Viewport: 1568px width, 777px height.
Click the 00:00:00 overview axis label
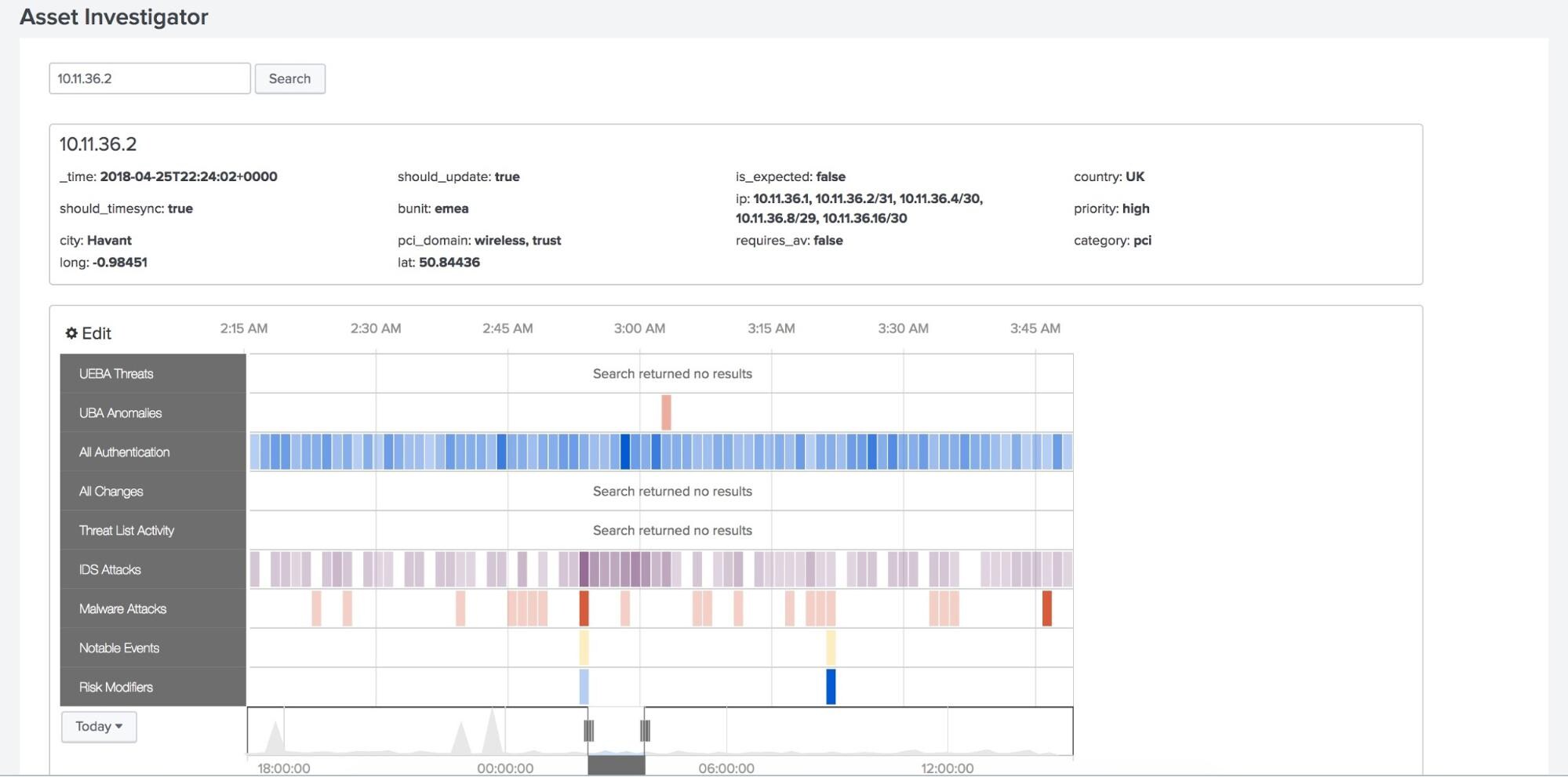pos(505,768)
